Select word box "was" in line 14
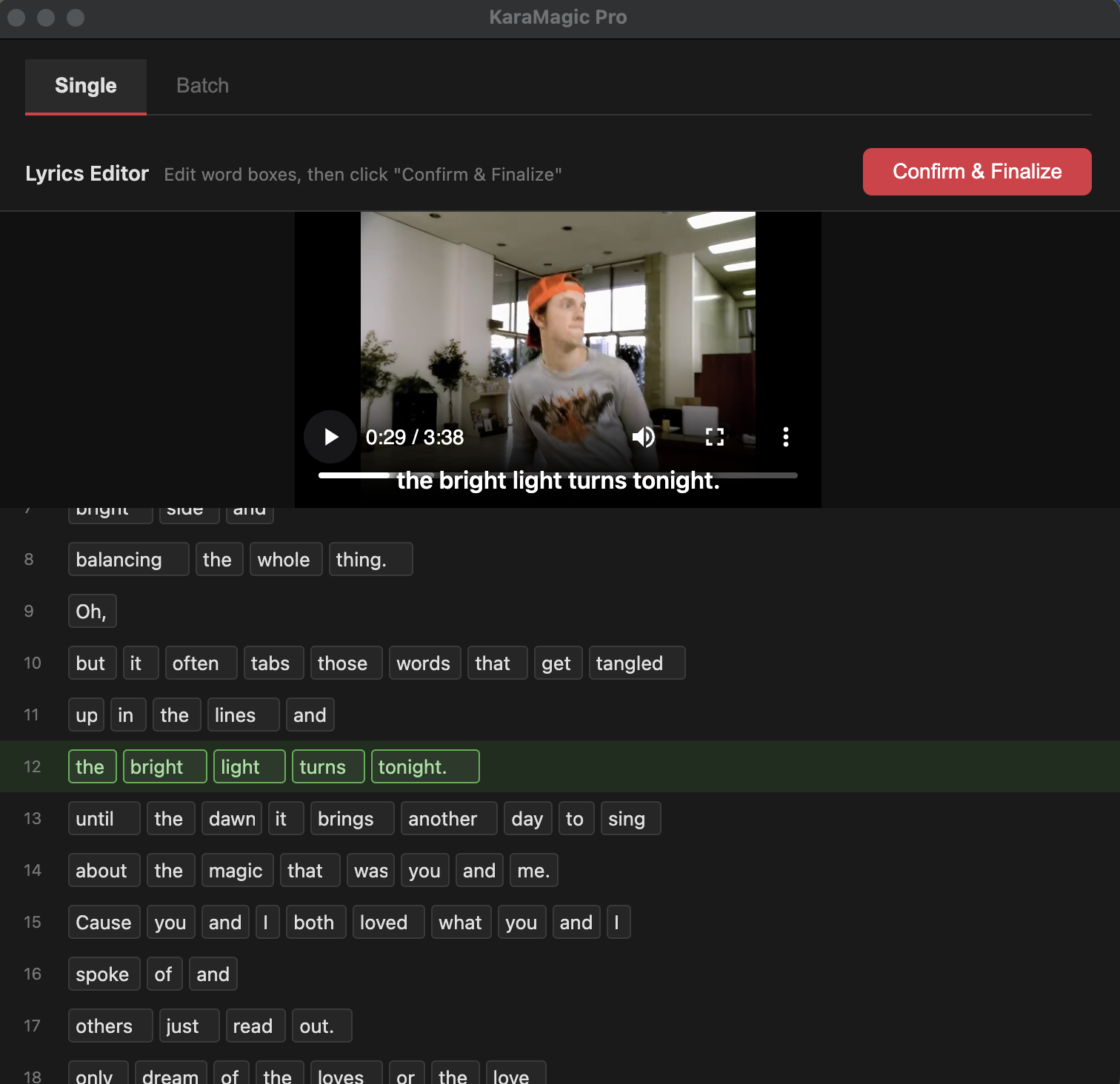The width and height of the screenshot is (1120, 1084). click(x=370, y=870)
